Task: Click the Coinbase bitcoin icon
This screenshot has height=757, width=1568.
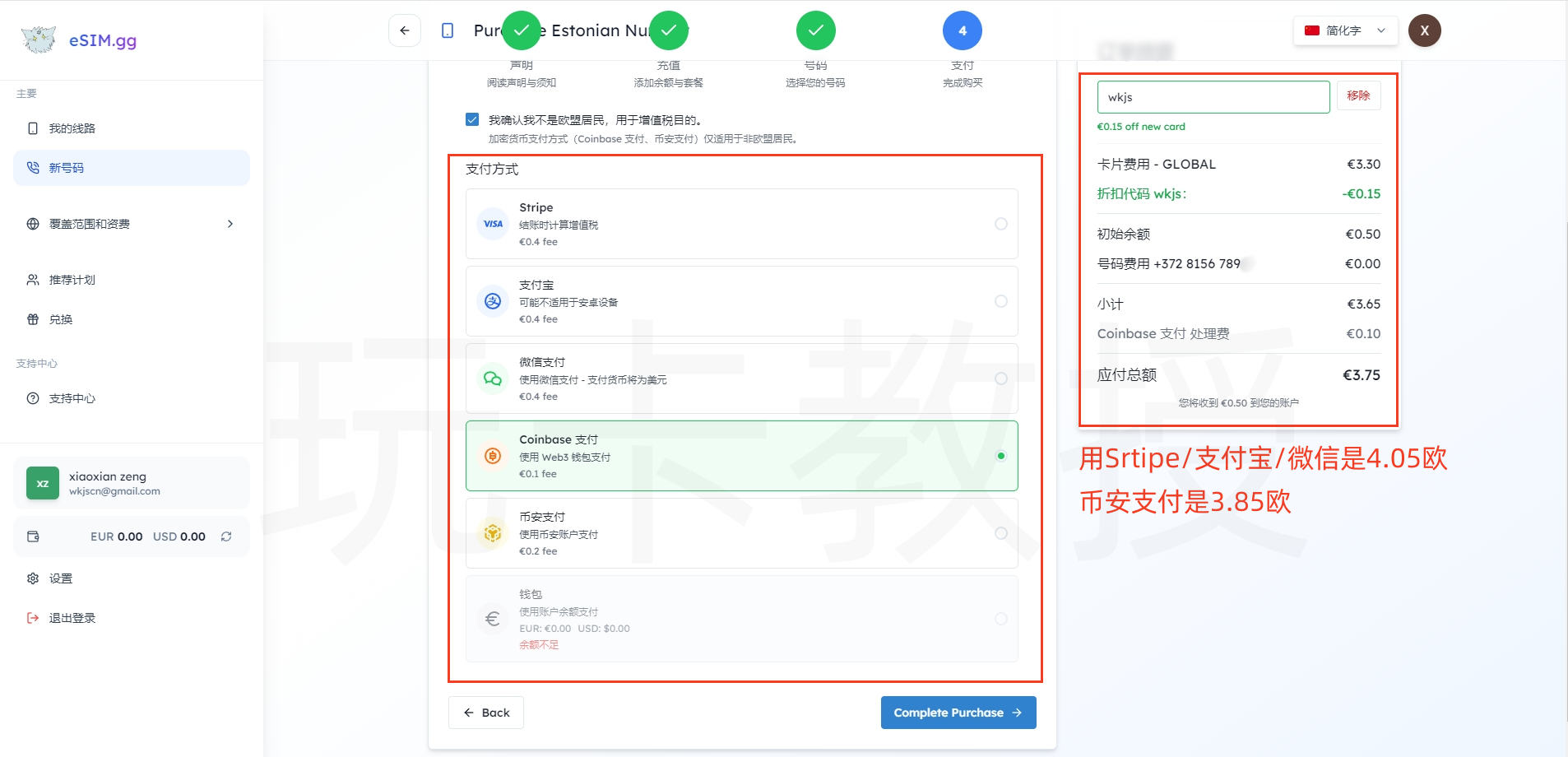Action: coord(493,456)
